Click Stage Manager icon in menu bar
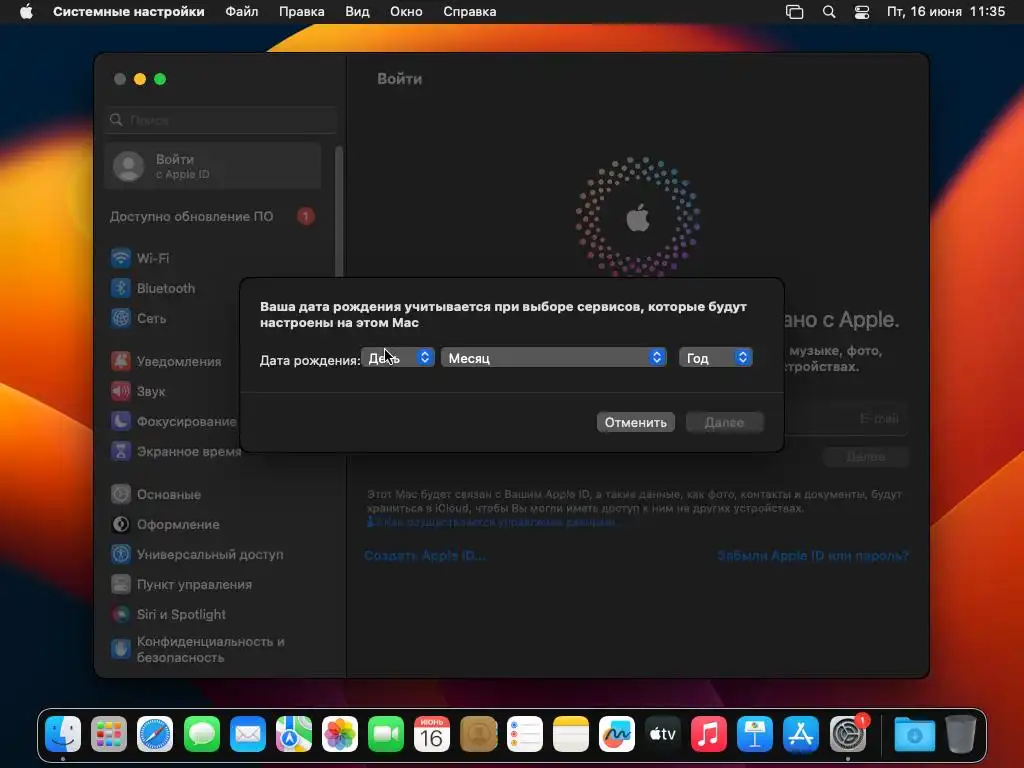Image resolution: width=1024 pixels, height=768 pixels. point(795,12)
